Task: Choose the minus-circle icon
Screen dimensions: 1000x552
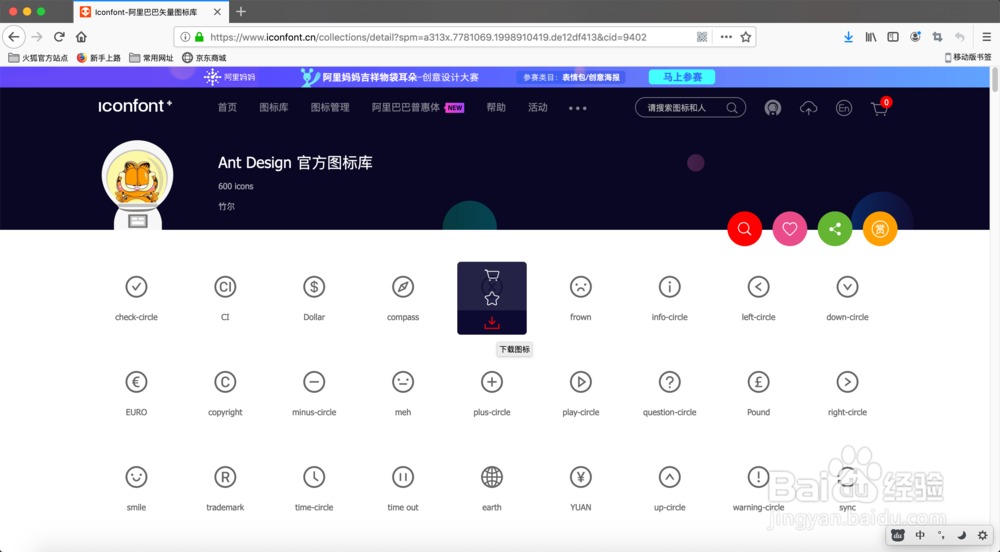Action: tap(314, 382)
